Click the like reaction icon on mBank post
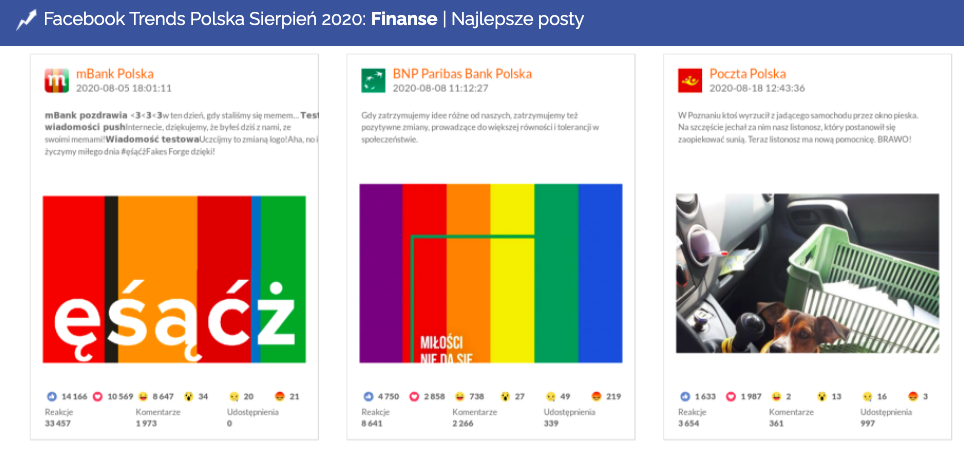 51,397
